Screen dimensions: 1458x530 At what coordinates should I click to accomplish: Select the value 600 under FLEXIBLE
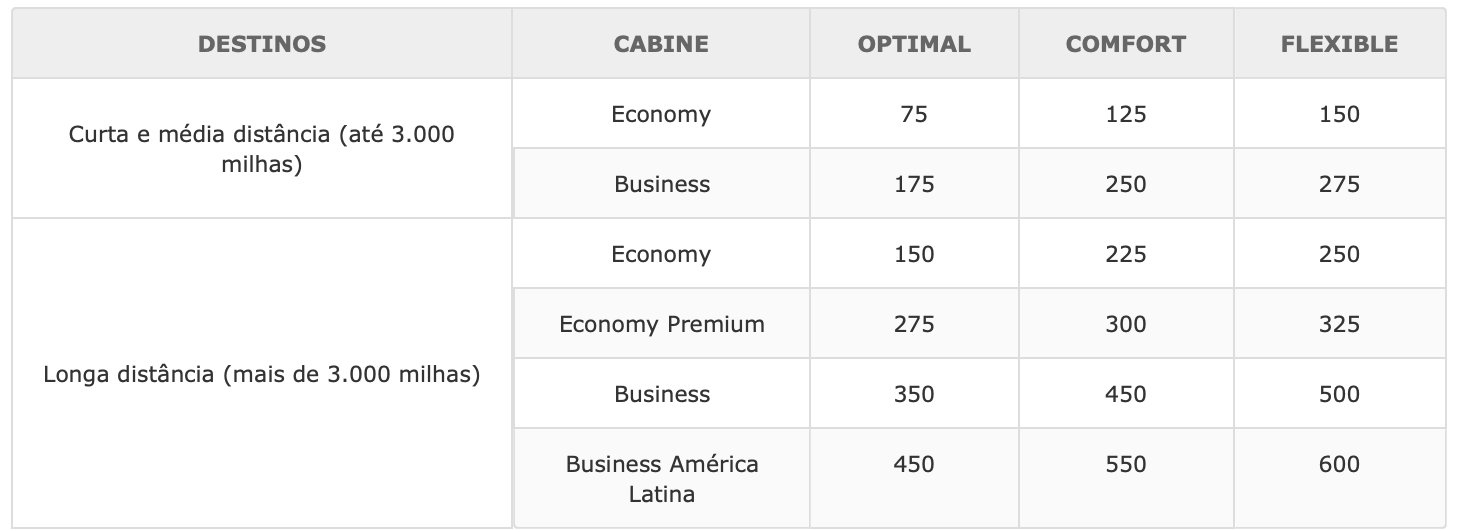(x=1339, y=464)
